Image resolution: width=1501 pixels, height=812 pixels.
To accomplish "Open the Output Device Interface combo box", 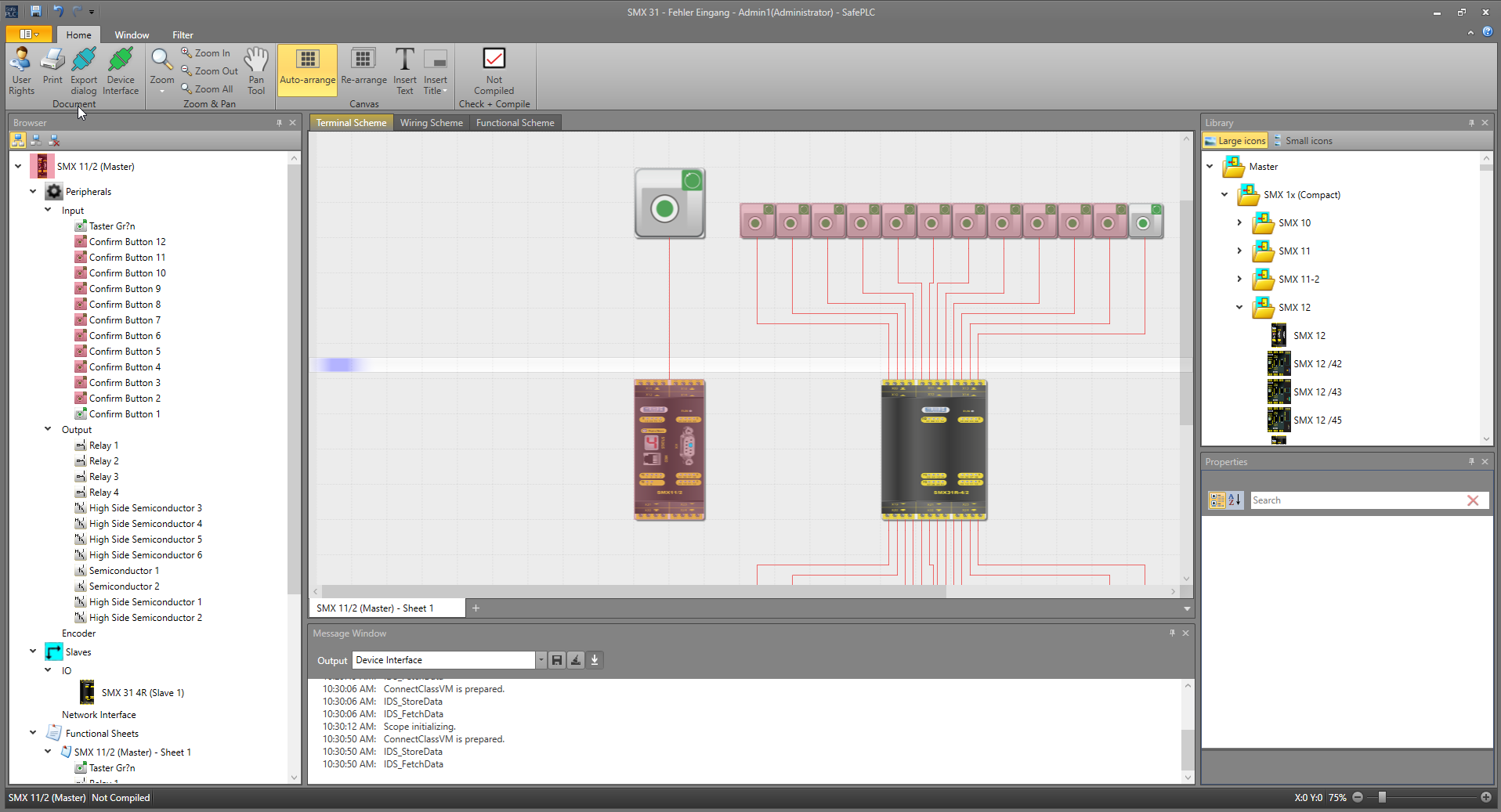I will (449, 660).
